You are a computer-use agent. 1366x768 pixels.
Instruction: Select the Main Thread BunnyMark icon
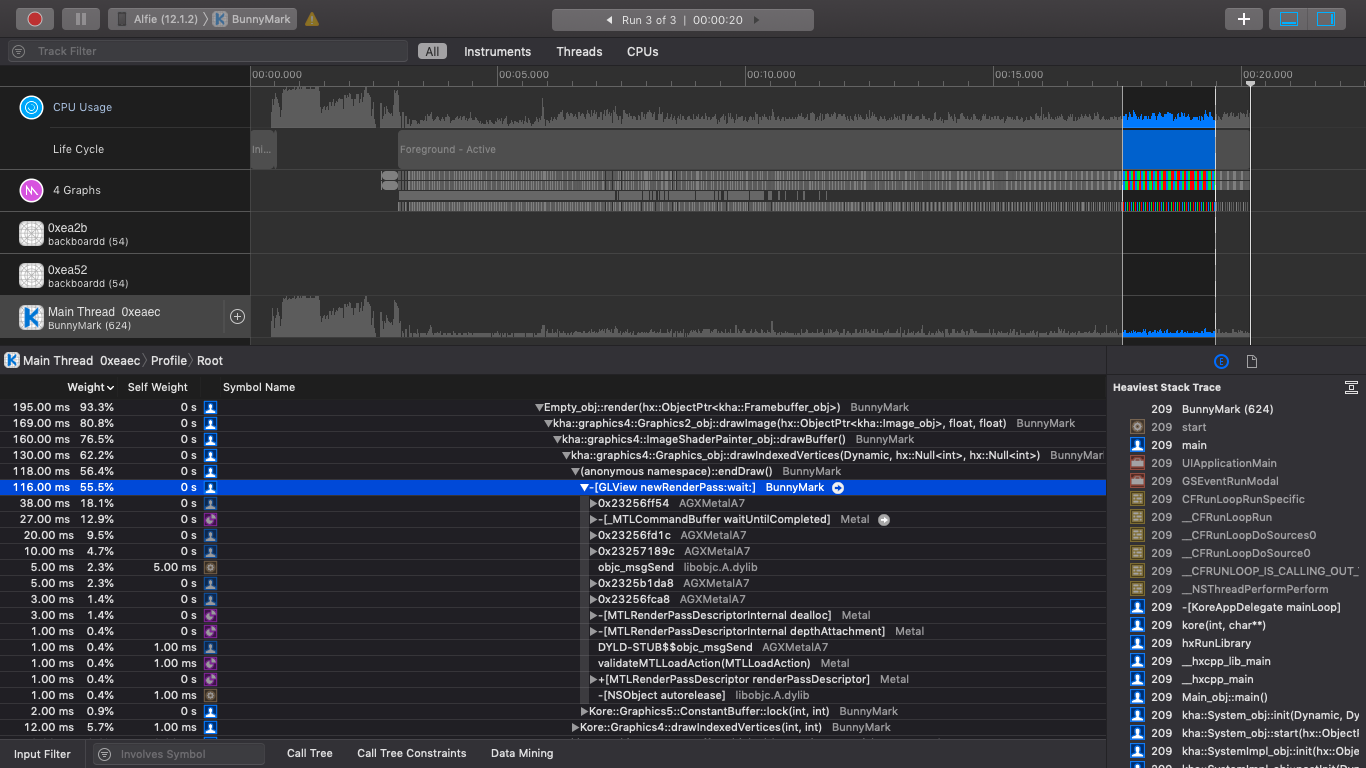(x=32, y=317)
